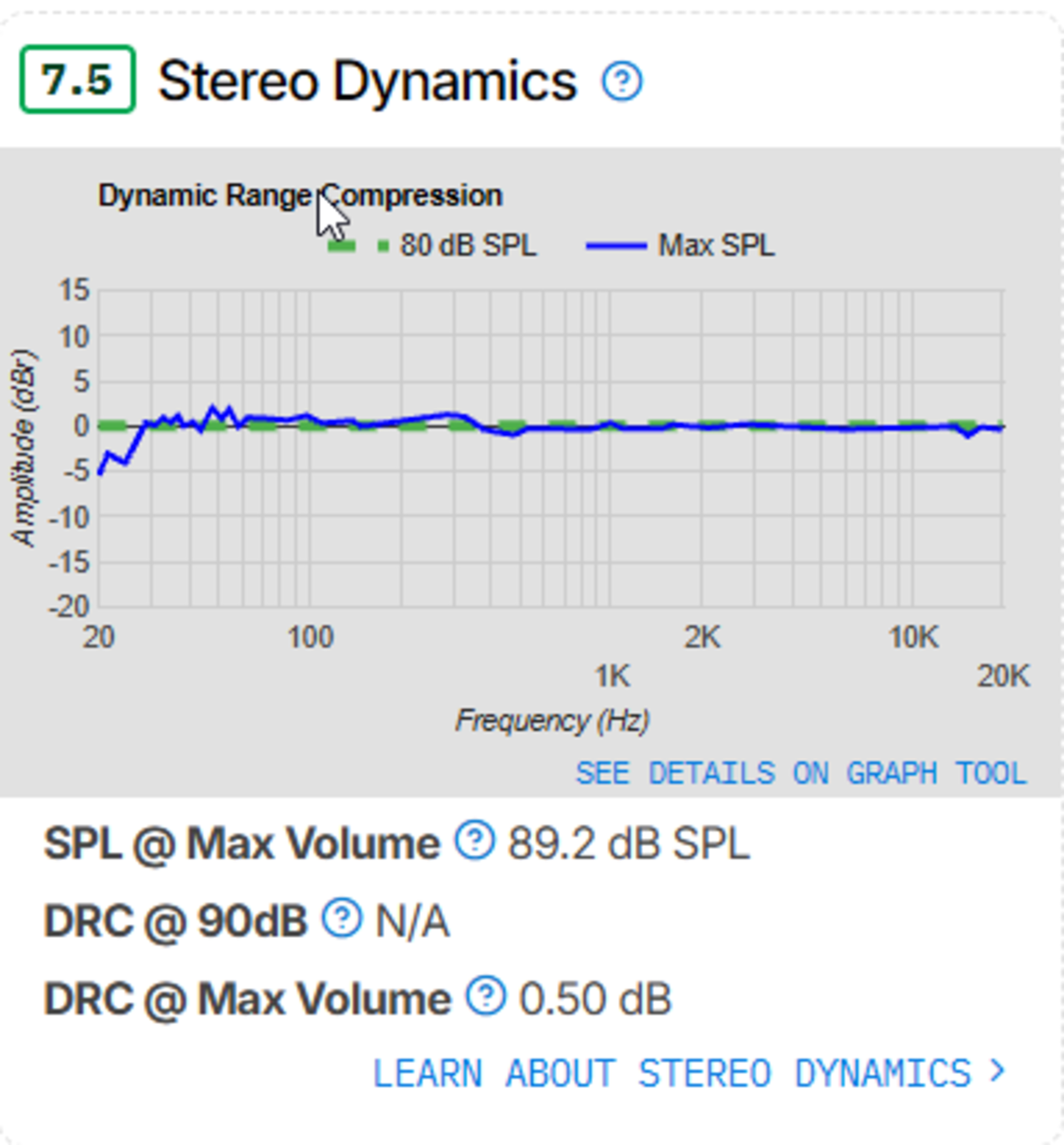
Task: Click the help icon next to SPL @ Max Volume
Action: click(x=474, y=840)
